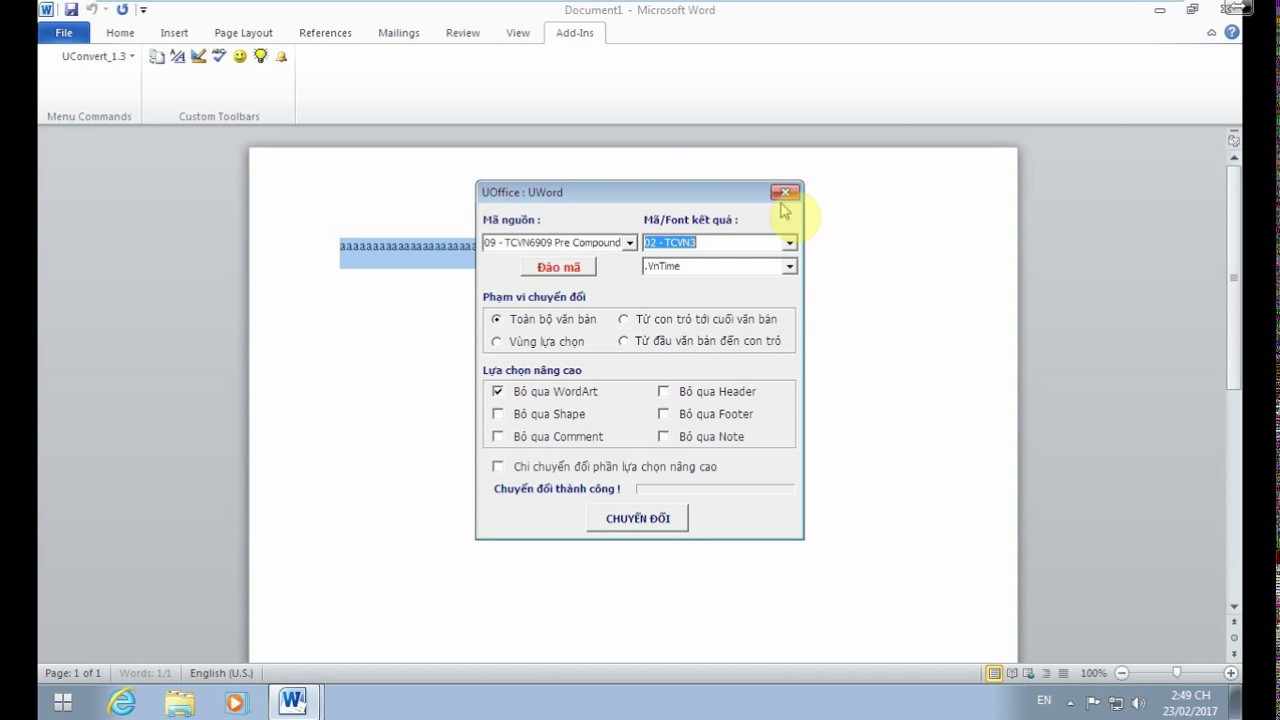Click the zoom out minus button
1280x720 pixels.
pyautogui.click(x=1122, y=673)
